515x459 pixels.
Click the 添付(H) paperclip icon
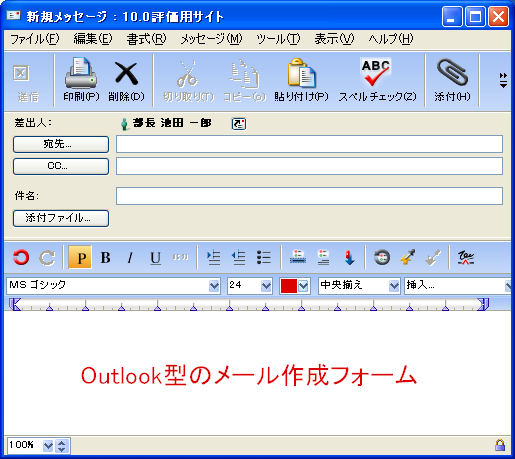[x=452, y=72]
